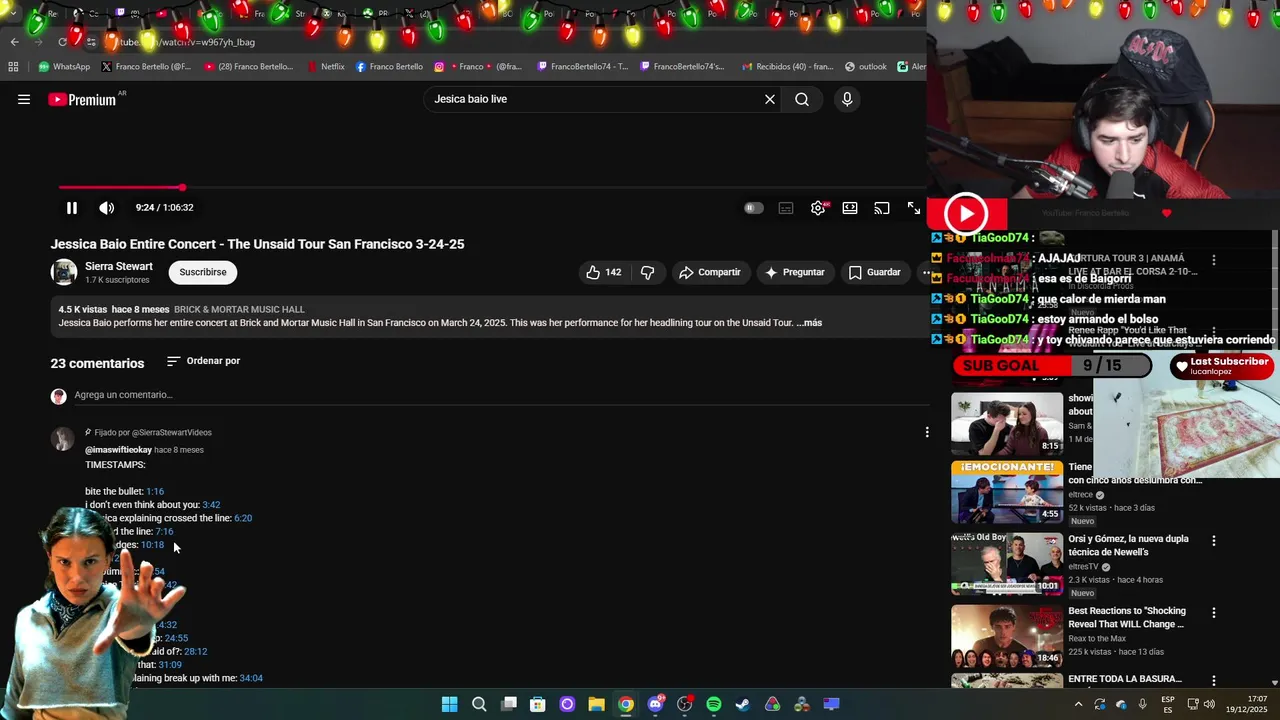Open the pinned comment three-dot menu
This screenshot has height=720, width=1280.
[x=927, y=432]
